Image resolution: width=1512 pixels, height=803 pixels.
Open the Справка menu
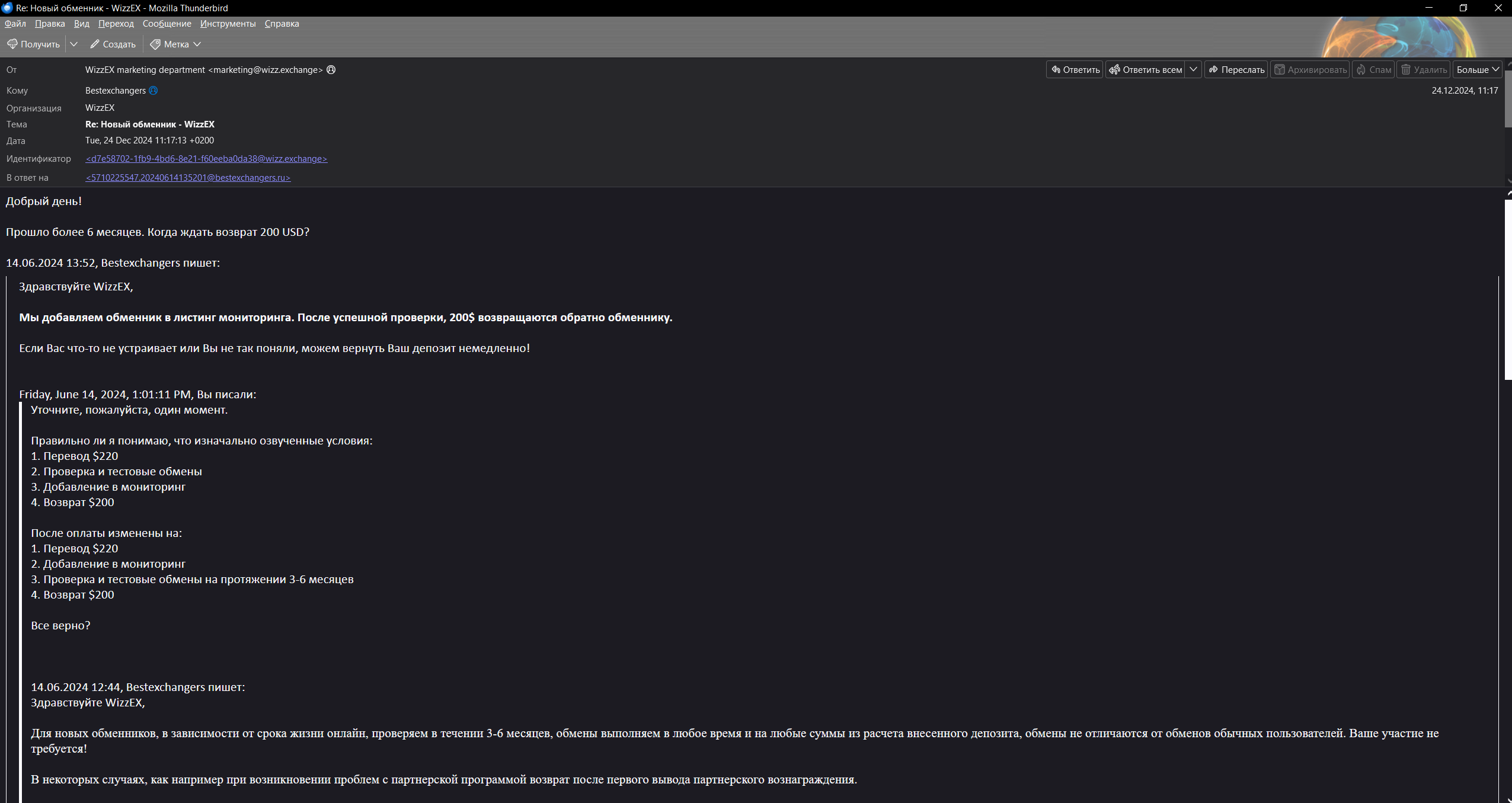click(x=282, y=24)
